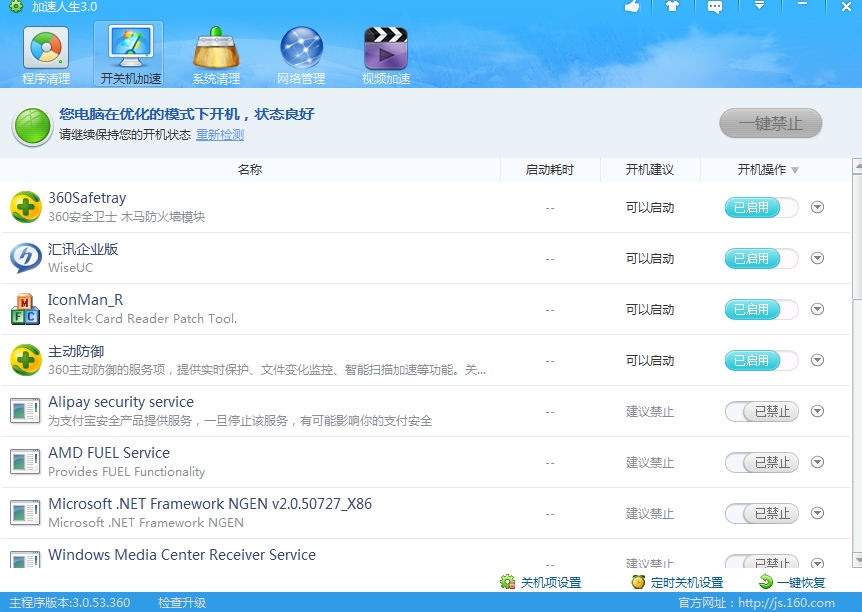This screenshot has width=862, height=612.
Task: Click the vertical scrollbar of startup list
Action: tap(857, 230)
